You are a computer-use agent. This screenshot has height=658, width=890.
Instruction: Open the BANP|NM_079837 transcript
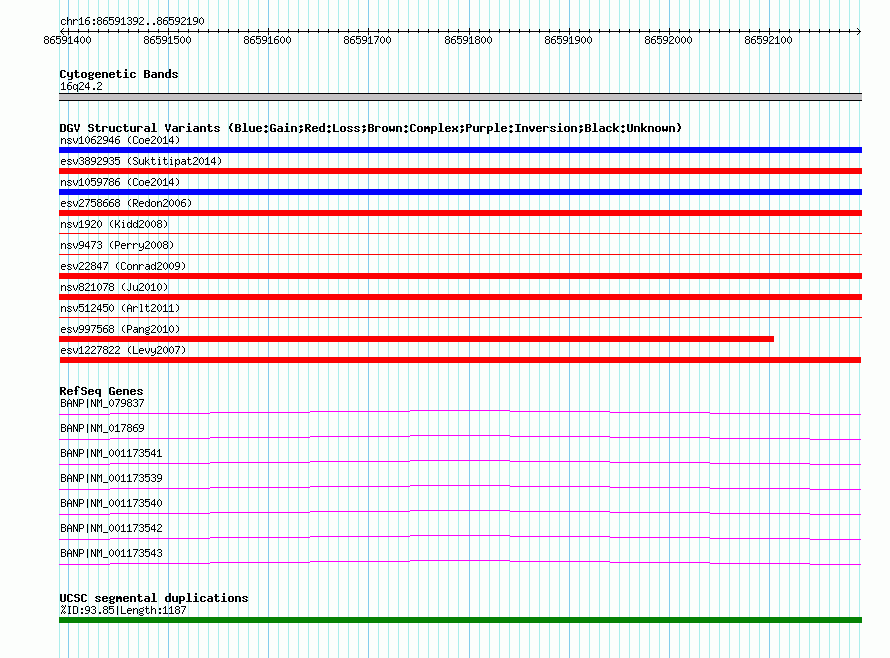102,403
